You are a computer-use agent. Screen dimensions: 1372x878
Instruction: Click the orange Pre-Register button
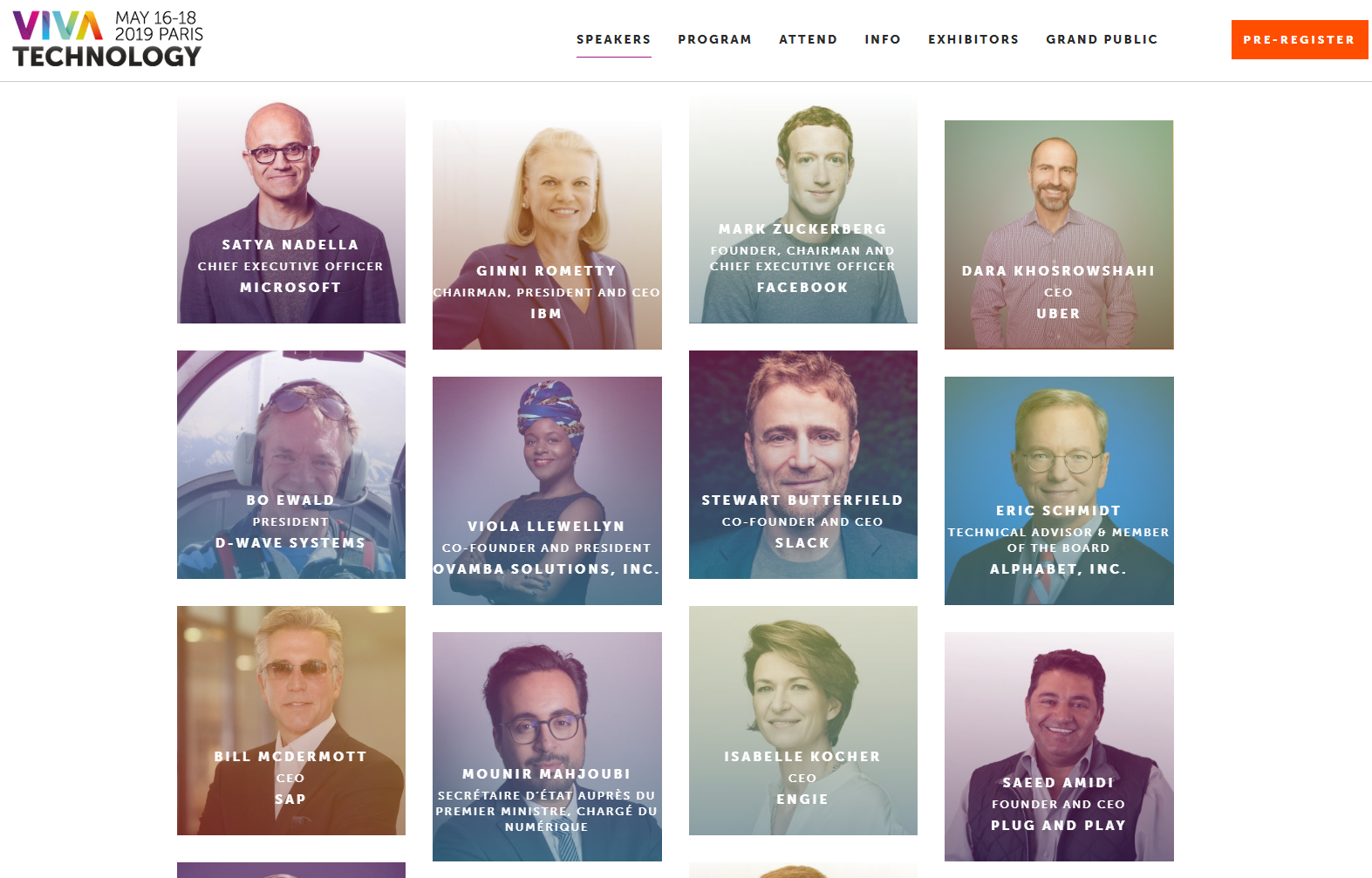[x=1300, y=39]
